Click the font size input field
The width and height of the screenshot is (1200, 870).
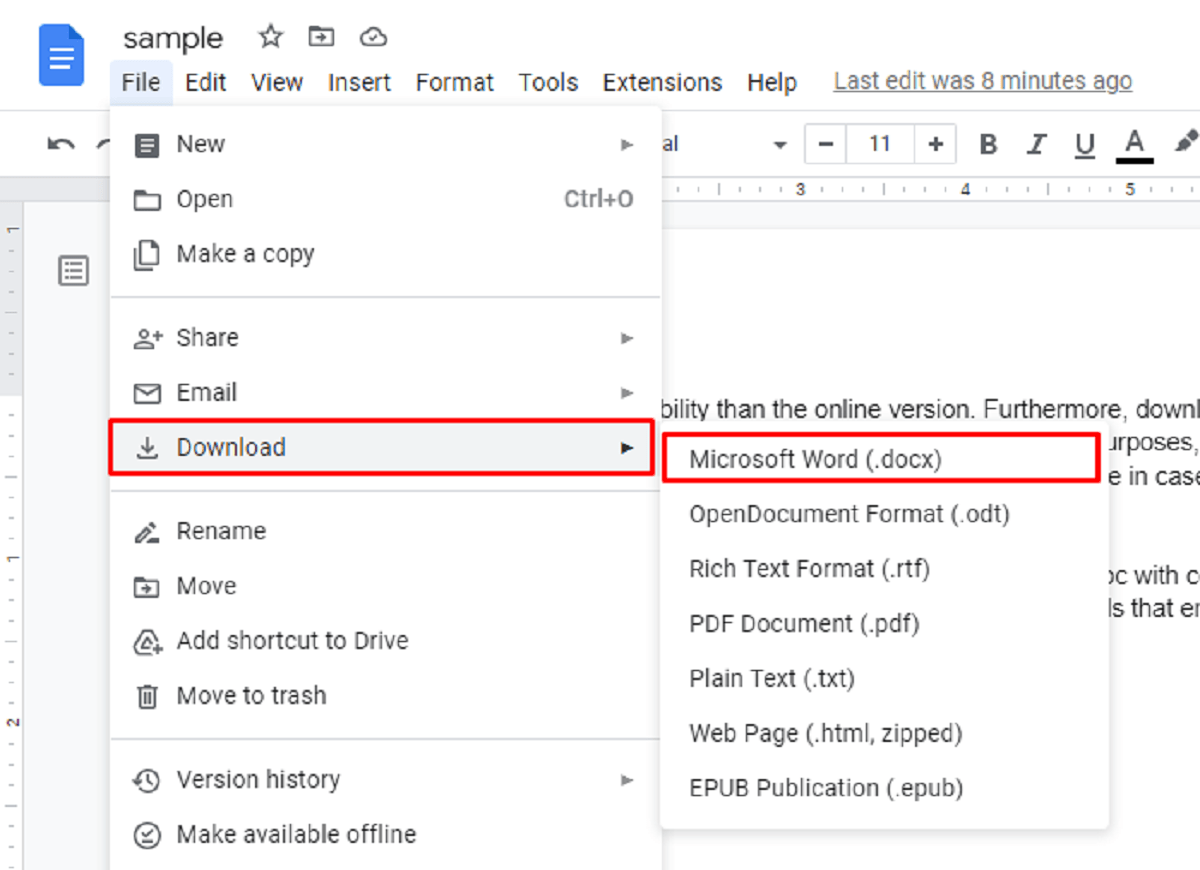[x=879, y=144]
